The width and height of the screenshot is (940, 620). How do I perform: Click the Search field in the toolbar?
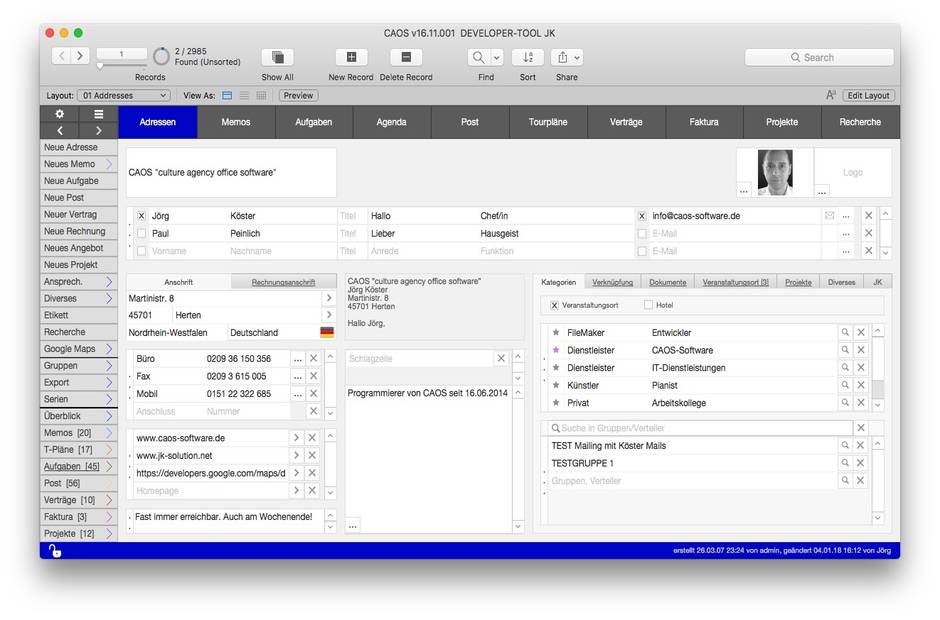point(819,58)
